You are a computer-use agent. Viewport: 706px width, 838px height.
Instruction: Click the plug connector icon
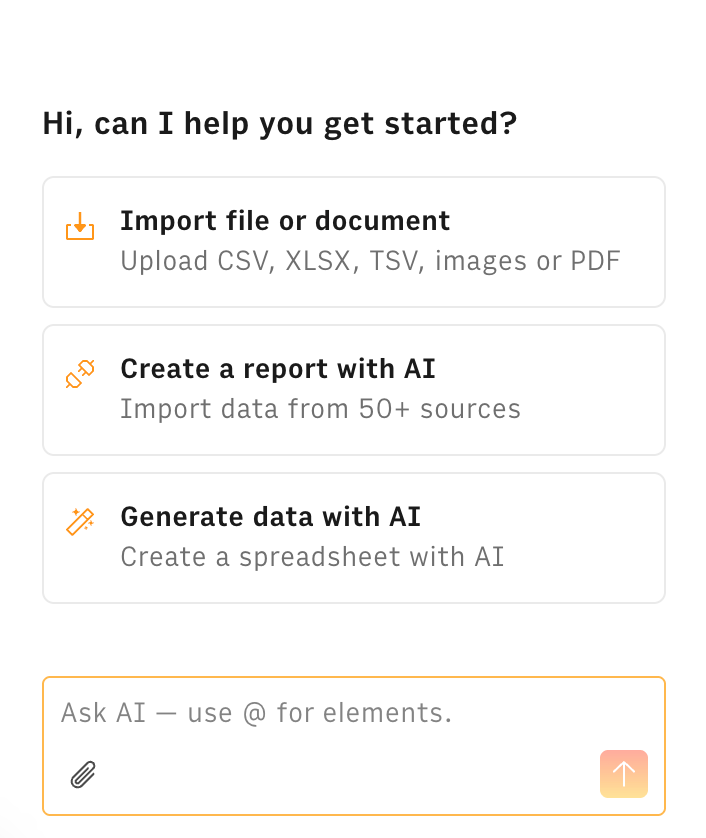coord(80,374)
